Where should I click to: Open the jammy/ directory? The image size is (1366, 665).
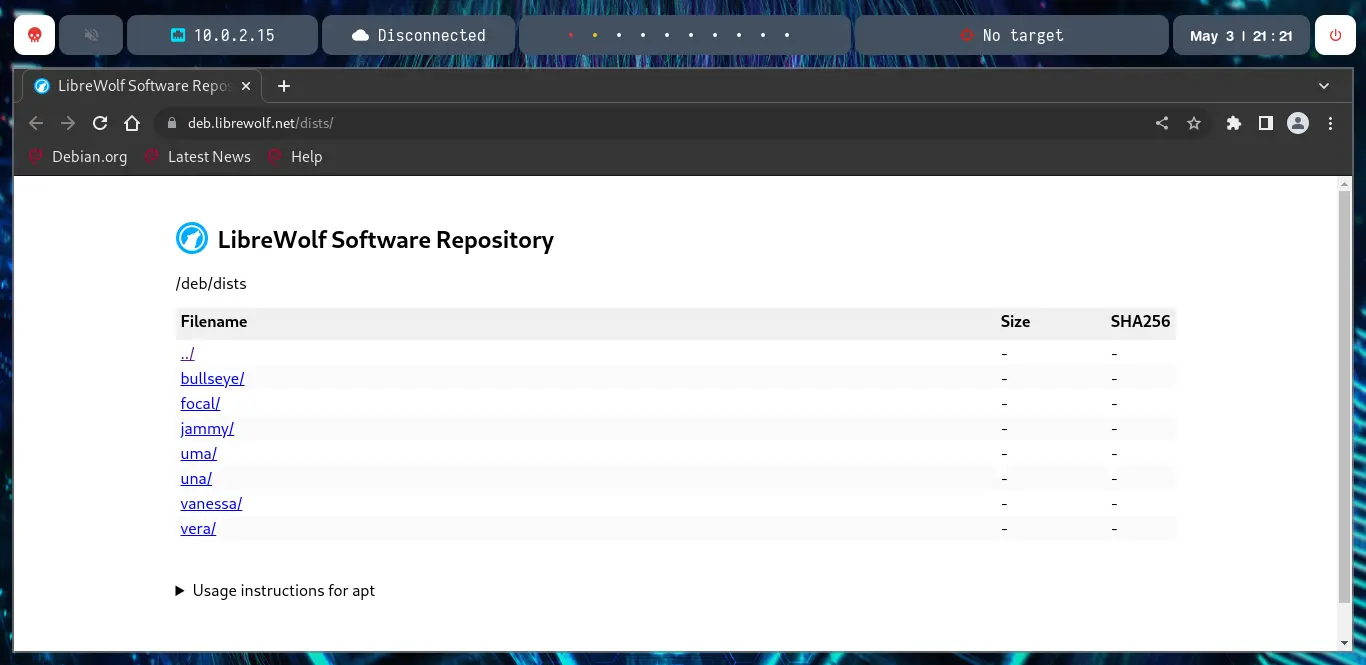[207, 429]
